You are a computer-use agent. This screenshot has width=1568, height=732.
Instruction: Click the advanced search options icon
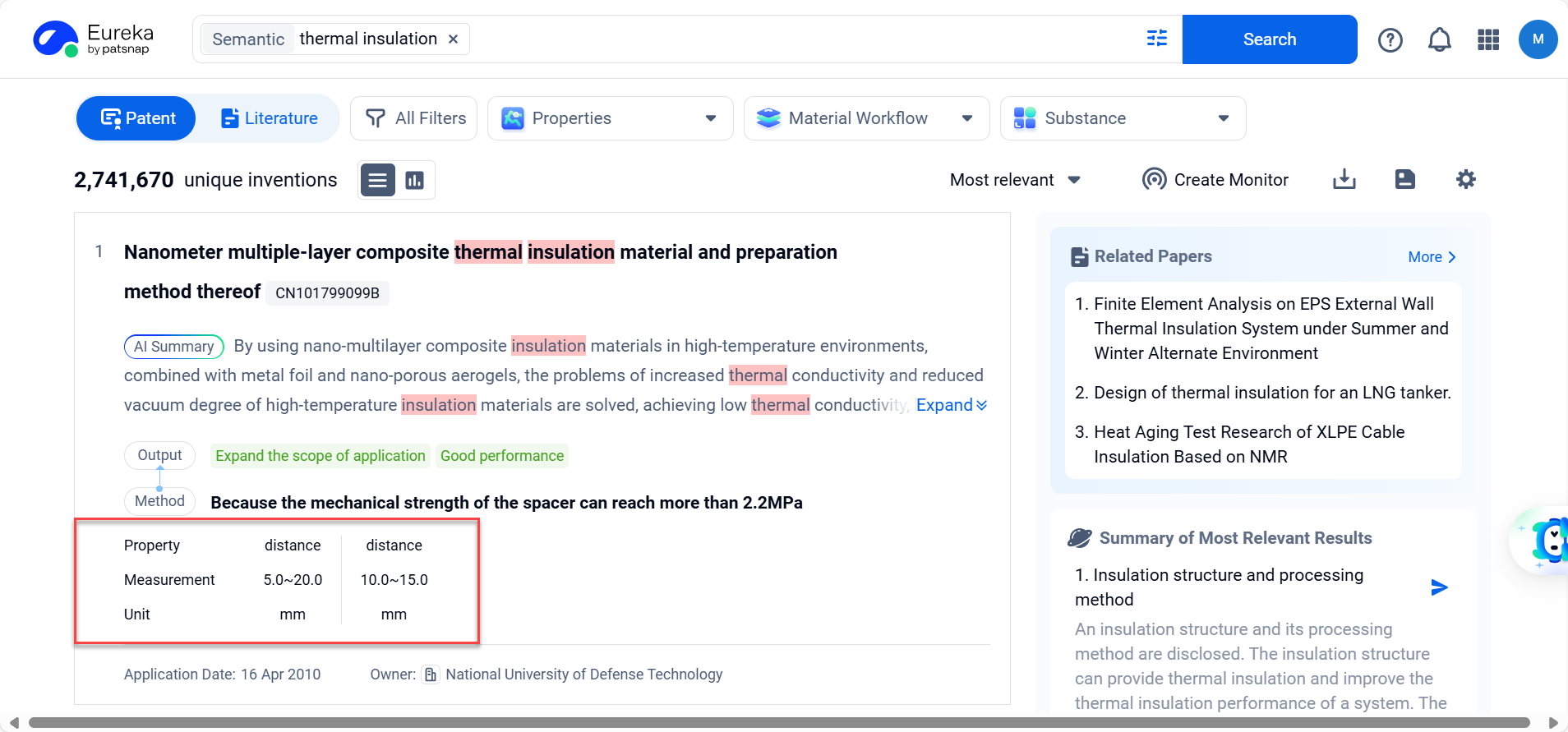[x=1156, y=39]
